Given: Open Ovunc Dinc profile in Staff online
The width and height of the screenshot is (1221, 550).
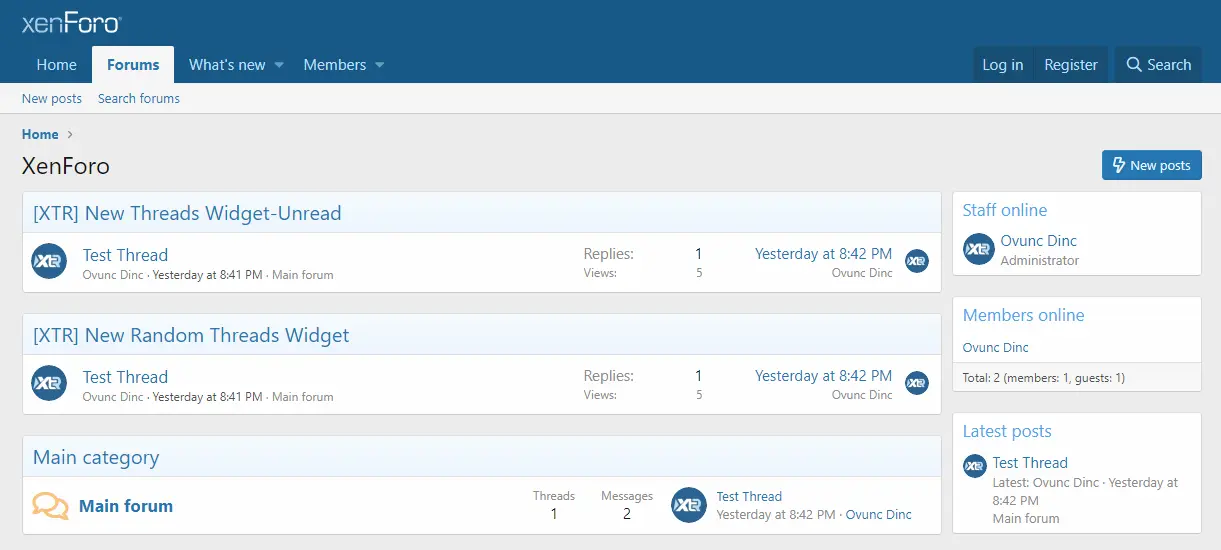Looking at the screenshot, I should [1039, 241].
